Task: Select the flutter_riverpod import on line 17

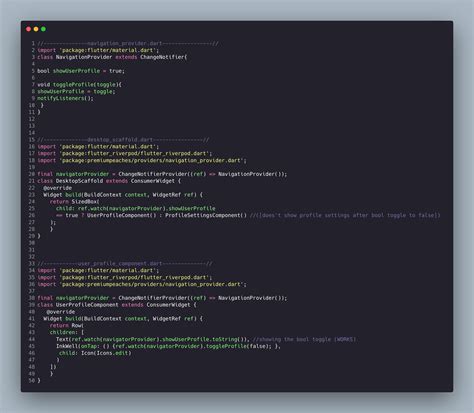Action: coord(125,153)
